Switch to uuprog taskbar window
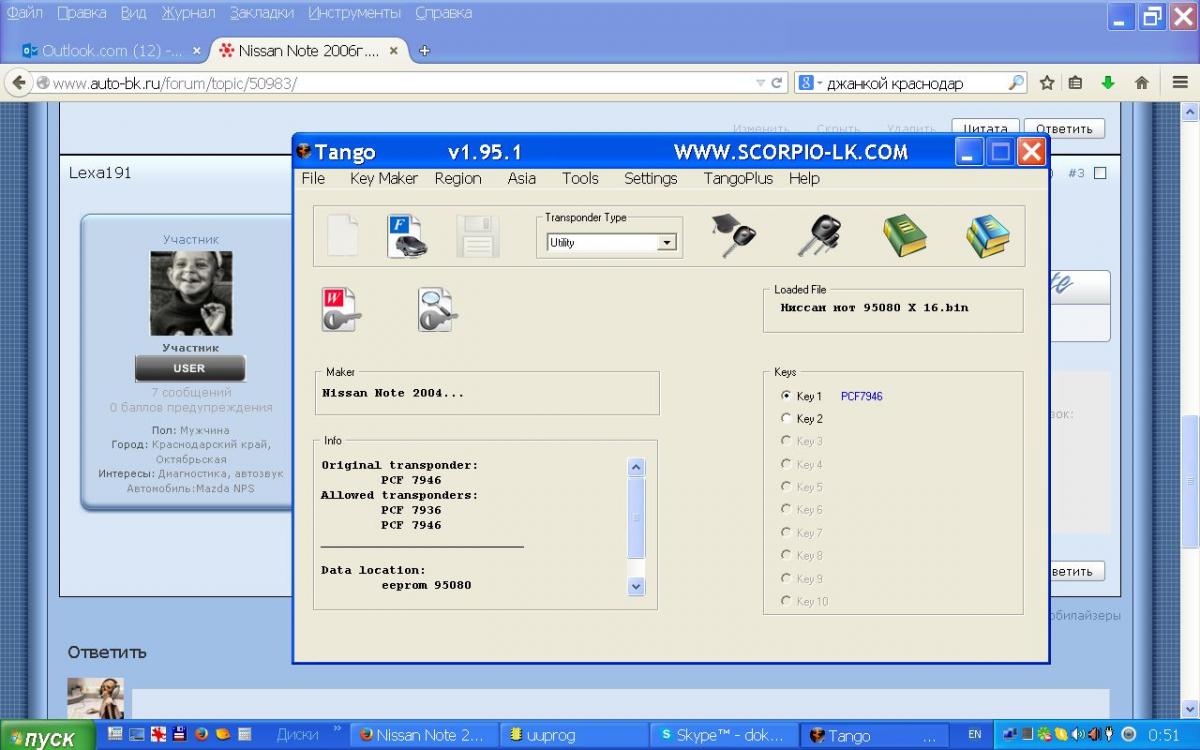Screen dimensions: 1200x750 [x=572, y=735]
